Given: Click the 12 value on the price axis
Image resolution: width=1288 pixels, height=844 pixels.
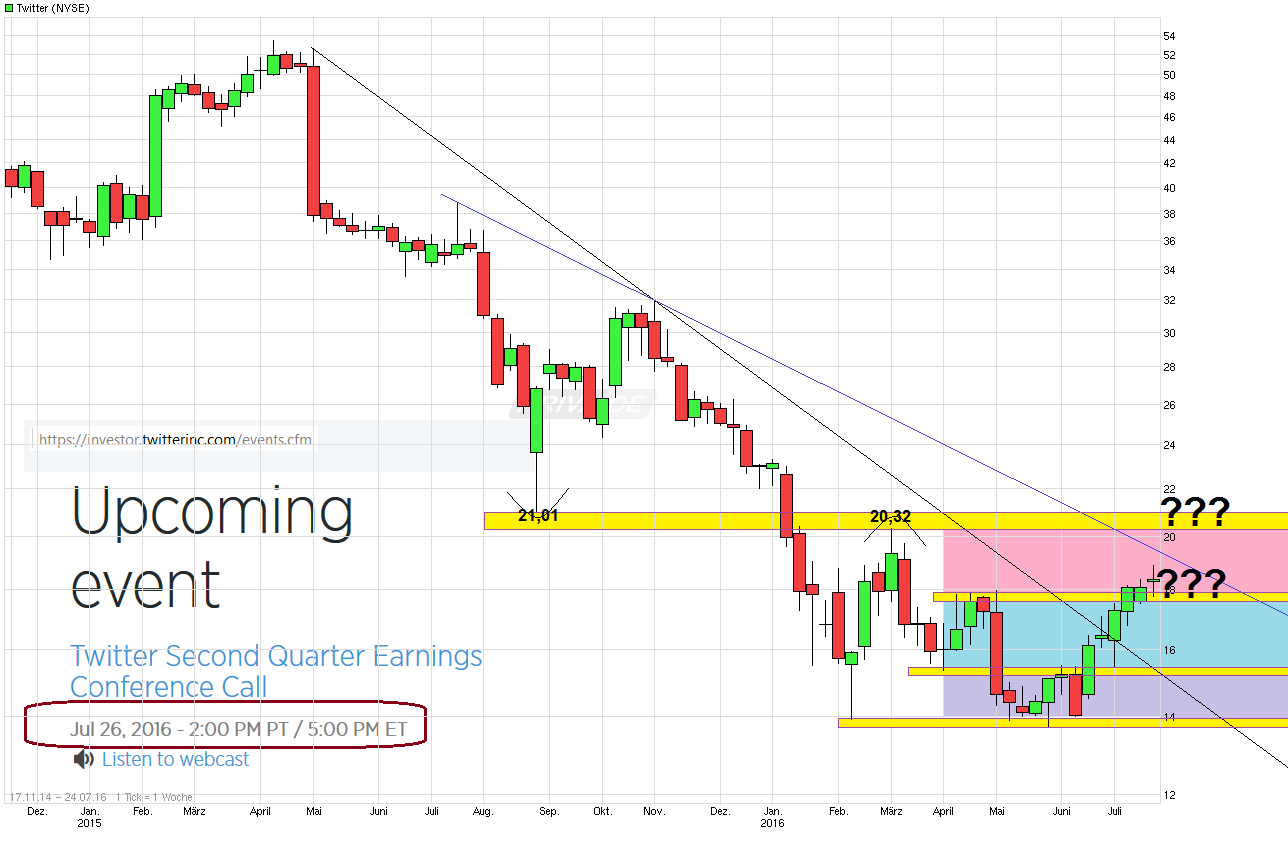Looking at the screenshot, I should 1169,795.
